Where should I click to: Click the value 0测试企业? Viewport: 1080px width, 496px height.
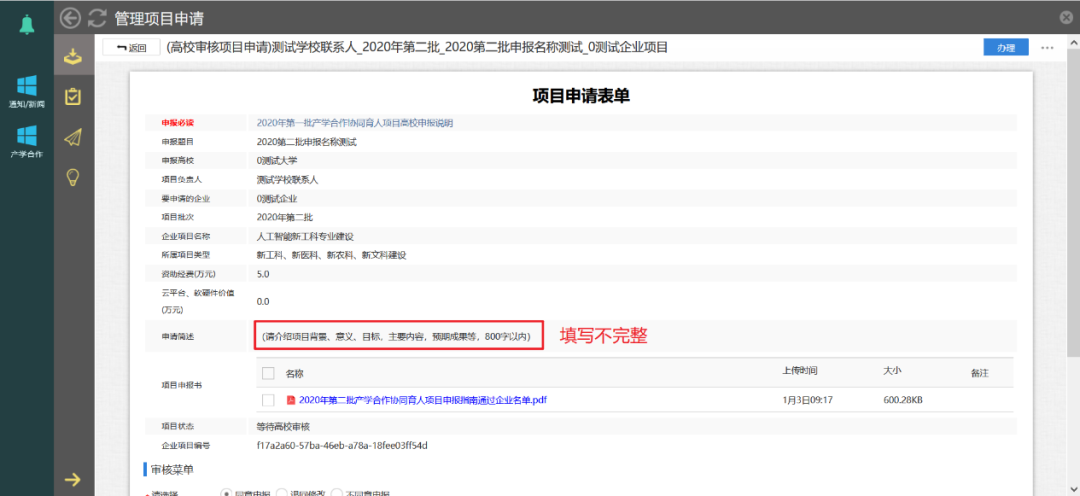(x=277, y=198)
